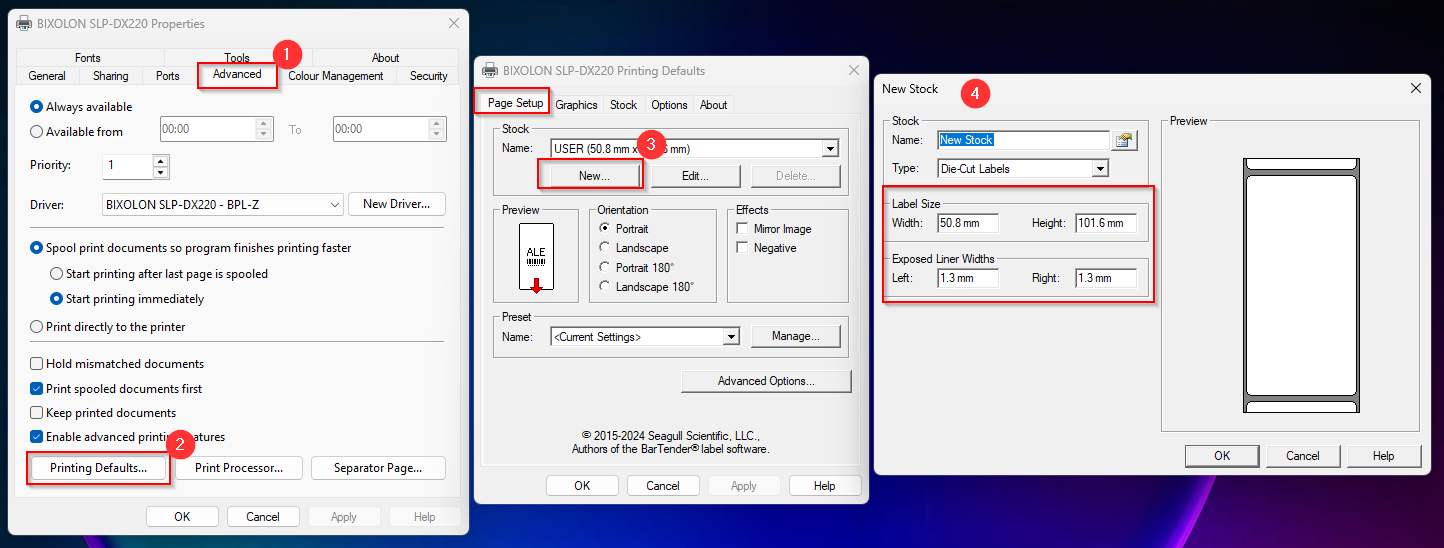Click Cancel in New Stock dialog
Screen dimensions: 1444x548
(x=1303, y=455)
